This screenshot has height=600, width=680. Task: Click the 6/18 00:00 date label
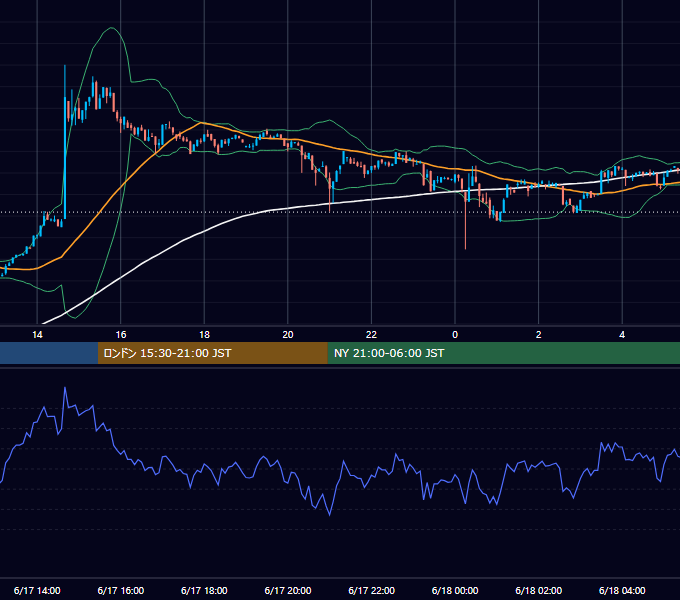(455, 590)
